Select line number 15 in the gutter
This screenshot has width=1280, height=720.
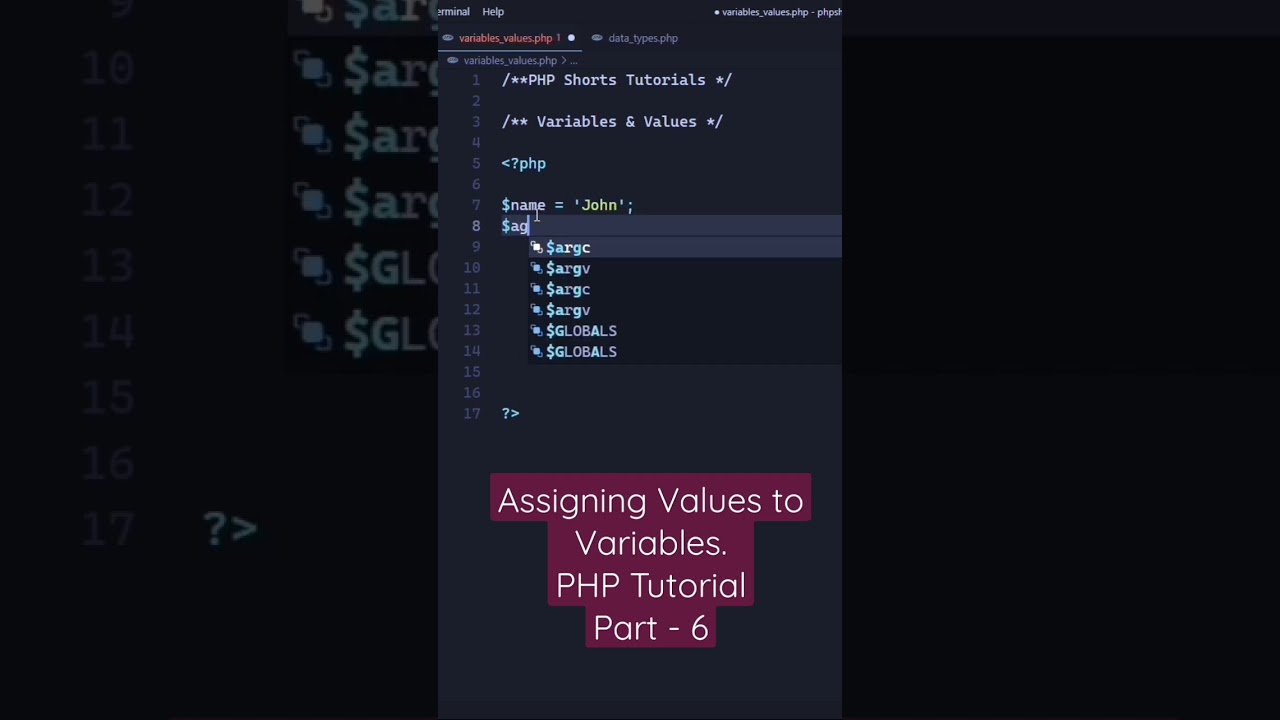pos(472,372)
